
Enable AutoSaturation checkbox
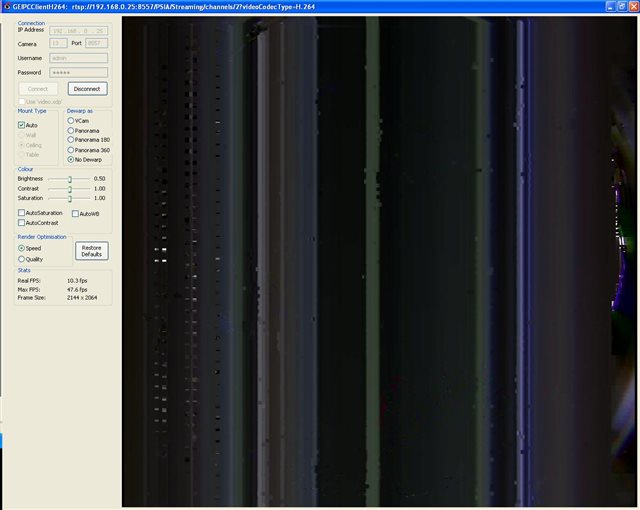[x=21, y=213]
